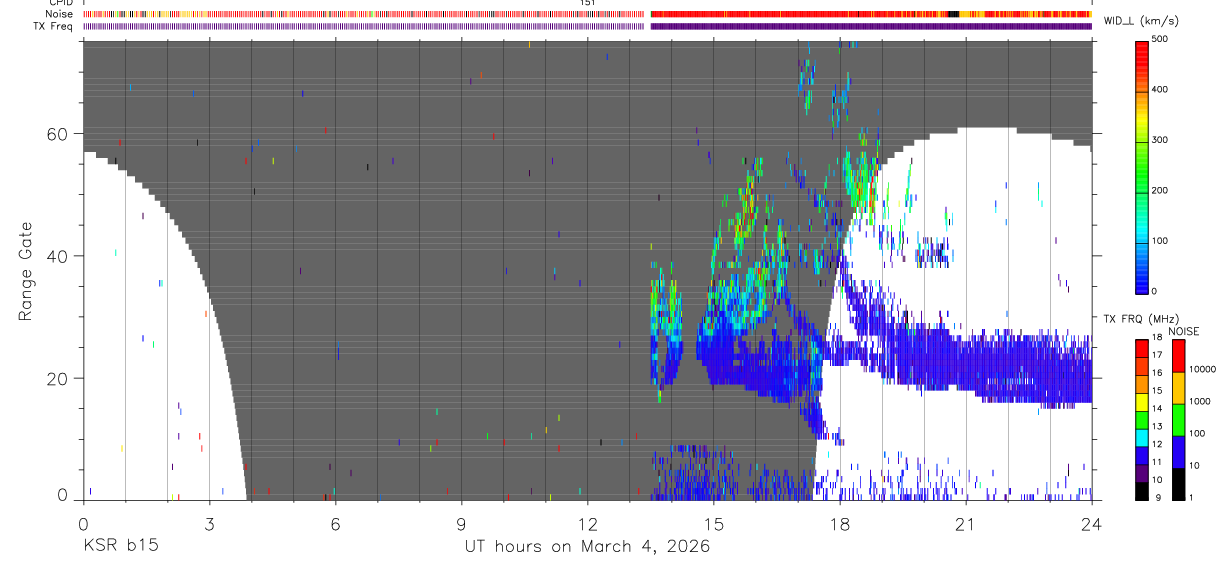Click the "Range Gate" y-axis title
The width and height of the screenshot is (1228, 567).
[25, 272]
